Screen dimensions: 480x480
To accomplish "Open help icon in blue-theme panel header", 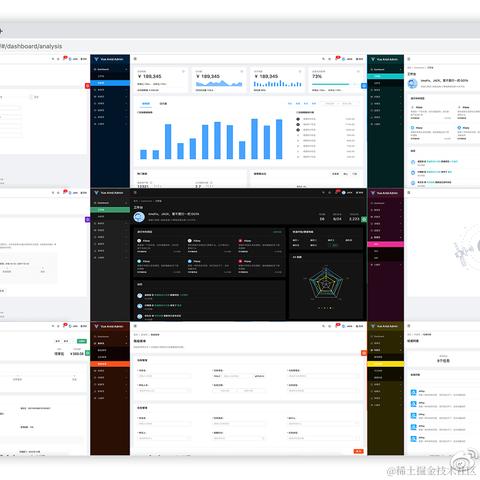I will coord(330,59).
